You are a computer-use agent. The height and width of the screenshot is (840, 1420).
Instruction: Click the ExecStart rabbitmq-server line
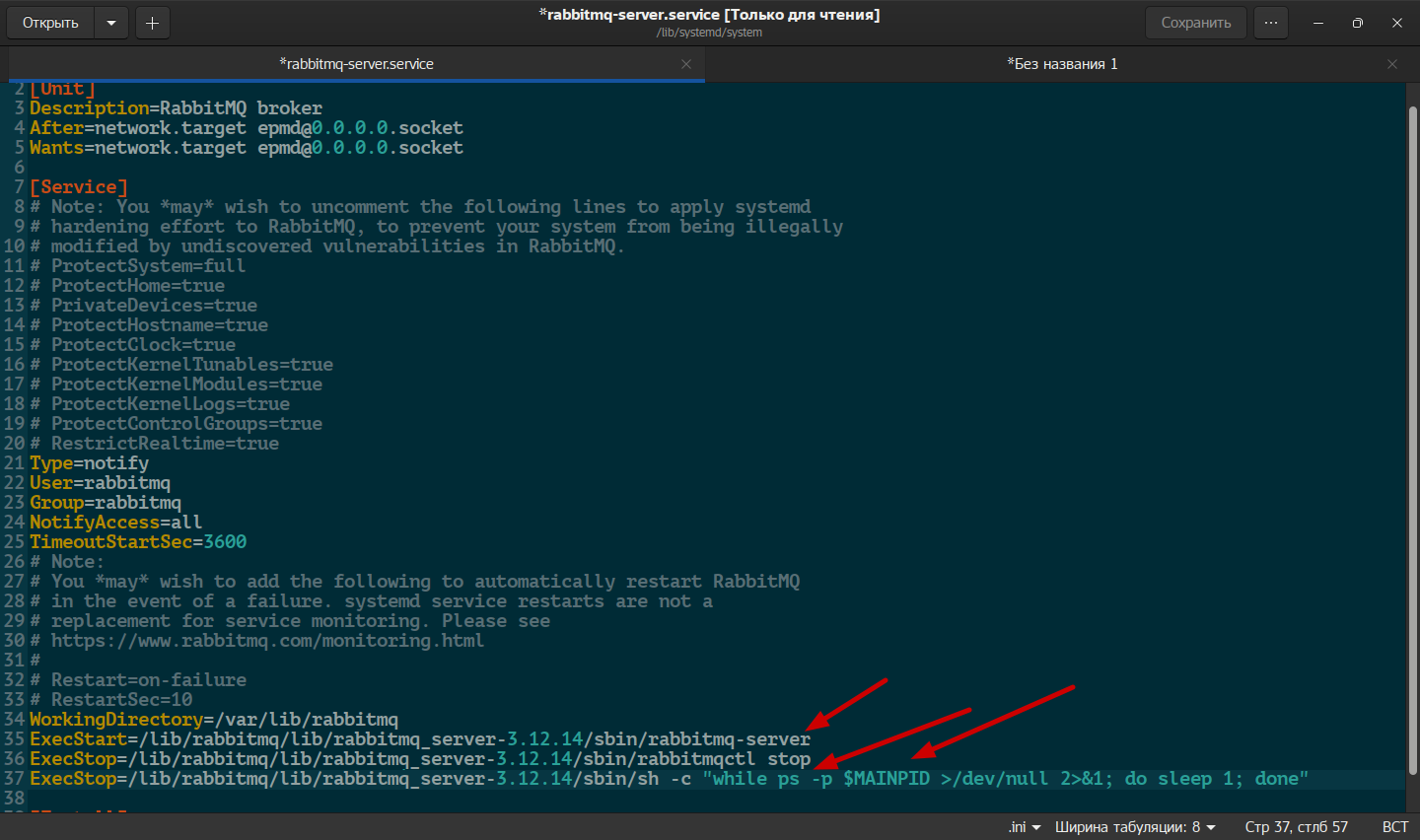click(x=420, y=739)
